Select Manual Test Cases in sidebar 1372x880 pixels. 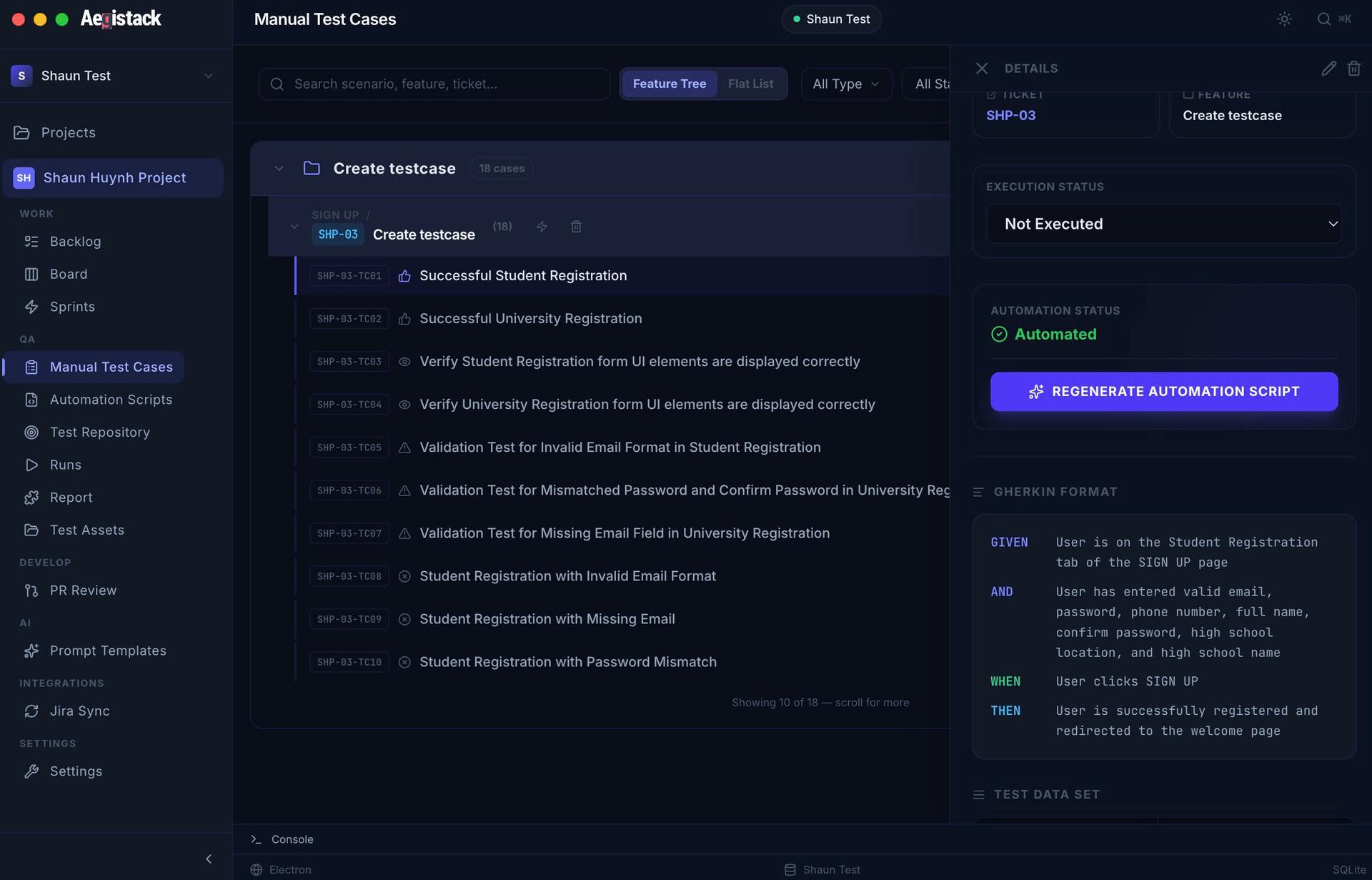click(94, 367)
